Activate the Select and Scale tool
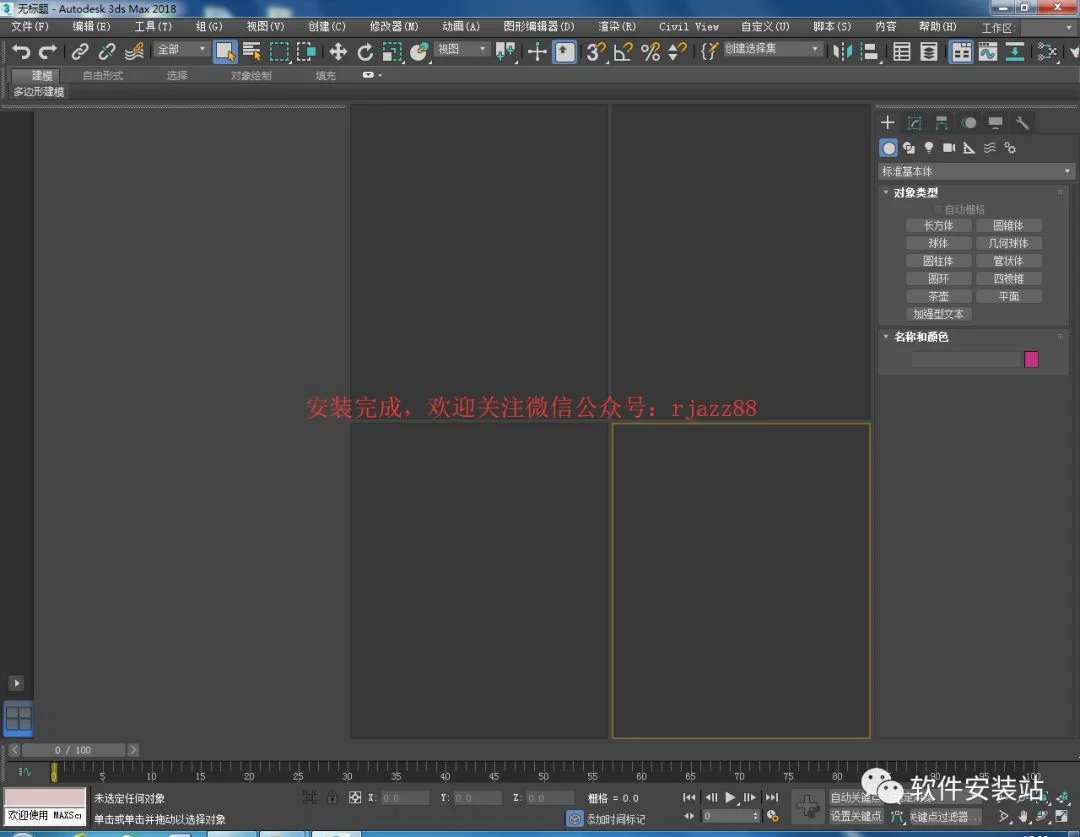The width and height of the screenshot is (1080, 837). tap(392, 52)
